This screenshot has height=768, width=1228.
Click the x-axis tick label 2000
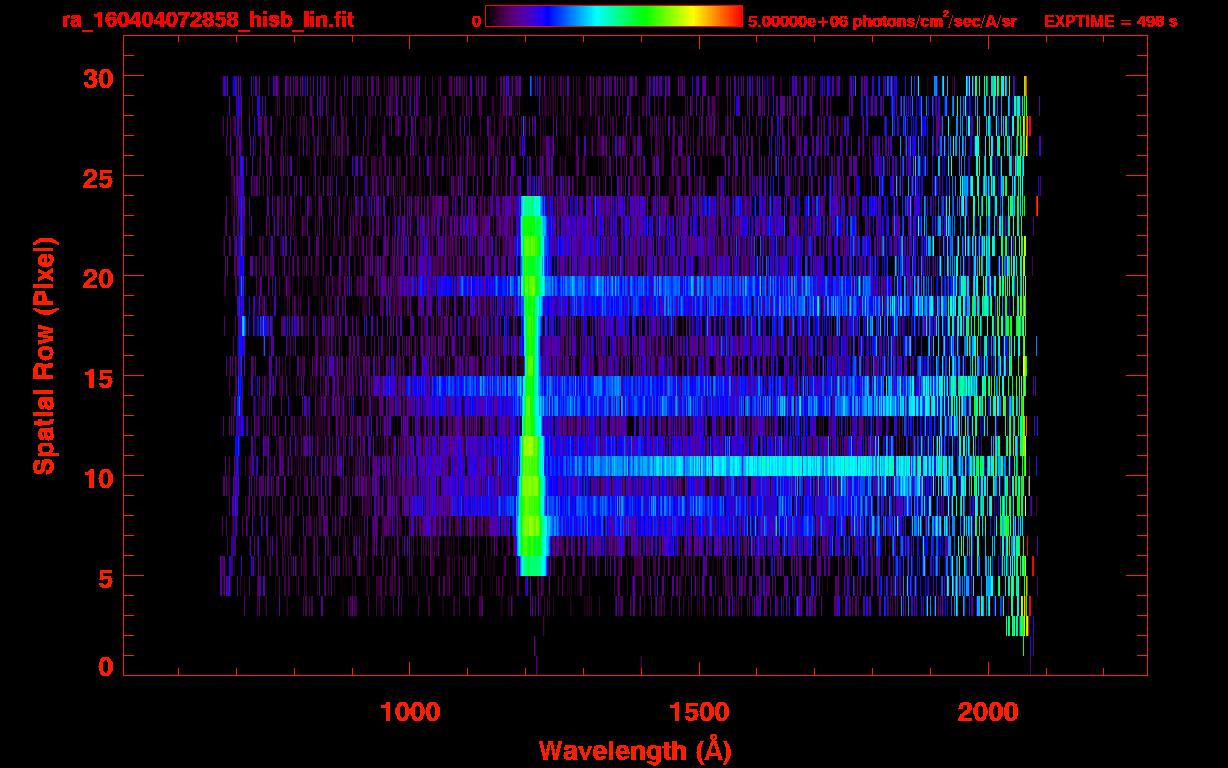click(988, 712)
